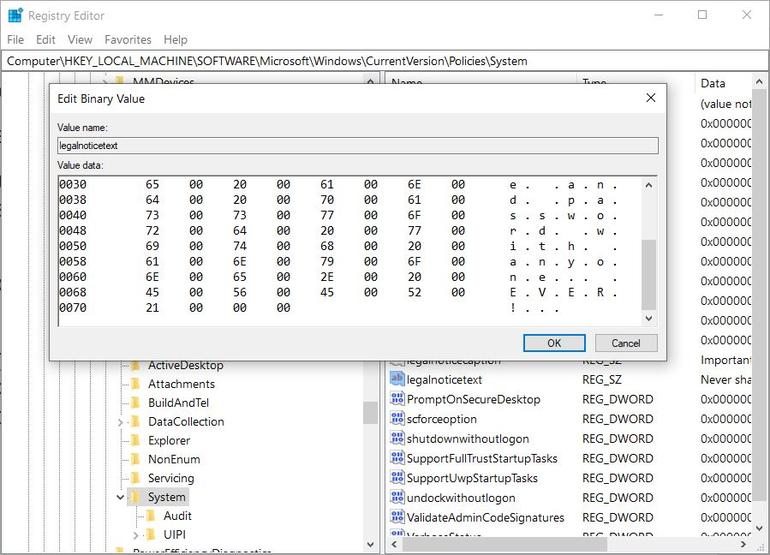Click the Audit folder icon
Image resolution: width=770 pixels, height=555 pixels.
152,516
